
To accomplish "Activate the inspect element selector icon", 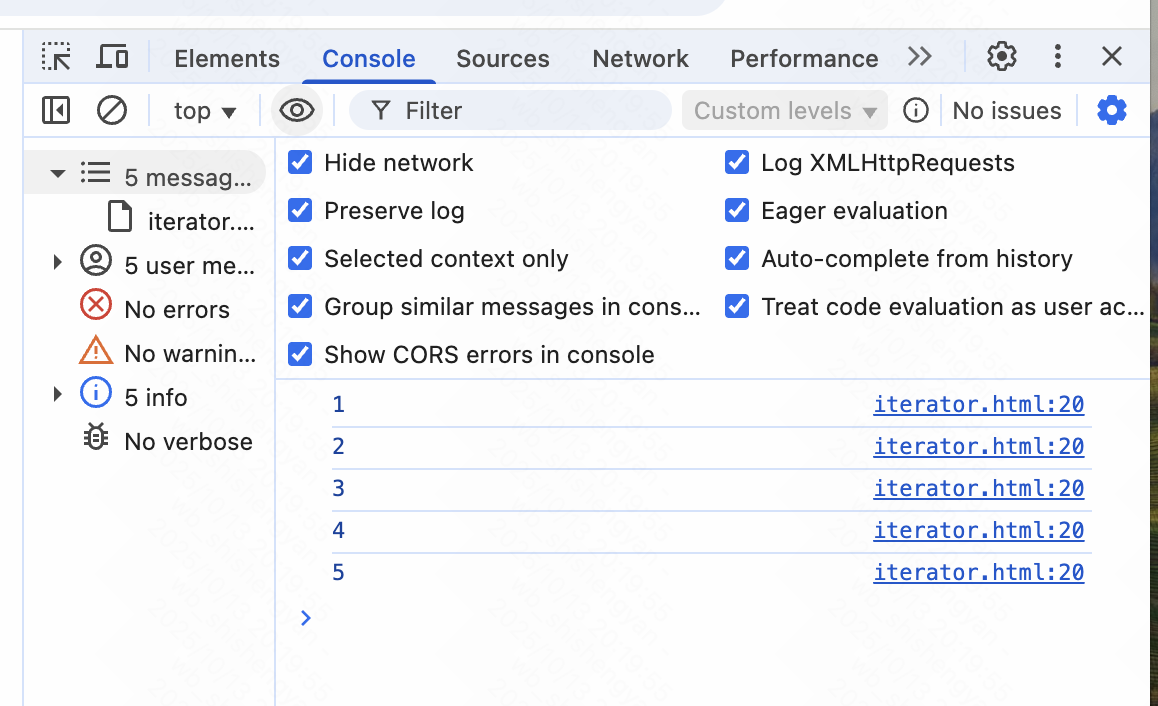I will pos(56,57).
